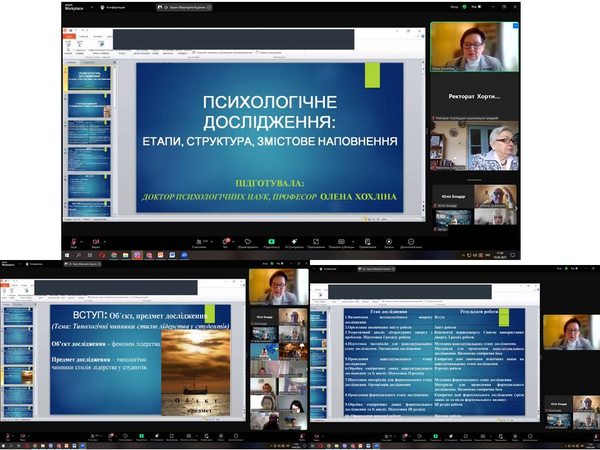Expand video options arrow beside camera, top window
This screenshot has height=450, width=600.
tap(107, 241)
